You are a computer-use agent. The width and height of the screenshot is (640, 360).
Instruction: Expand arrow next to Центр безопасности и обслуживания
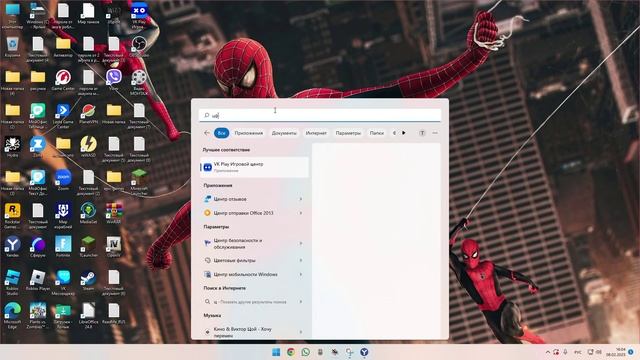click(301, 244)
